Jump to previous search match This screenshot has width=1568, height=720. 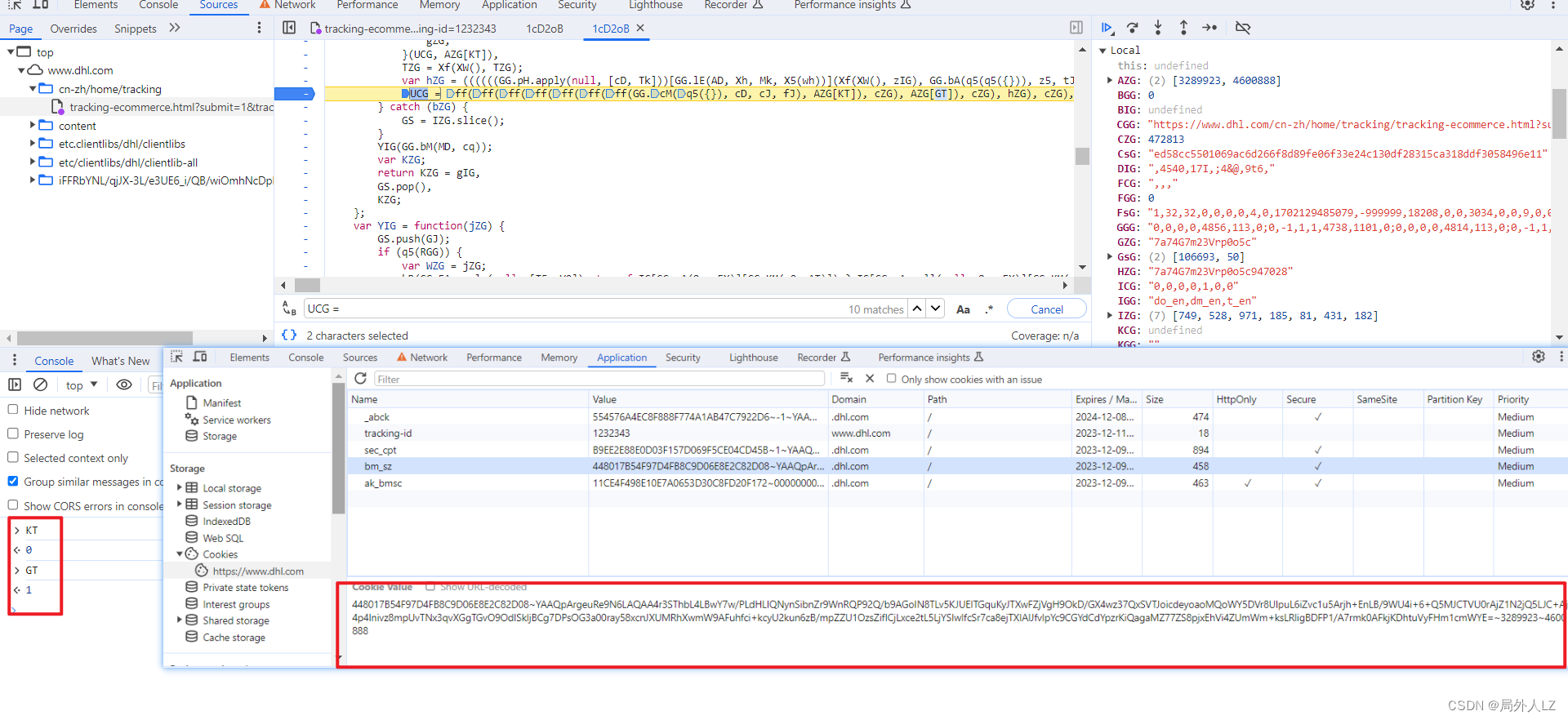917,309
